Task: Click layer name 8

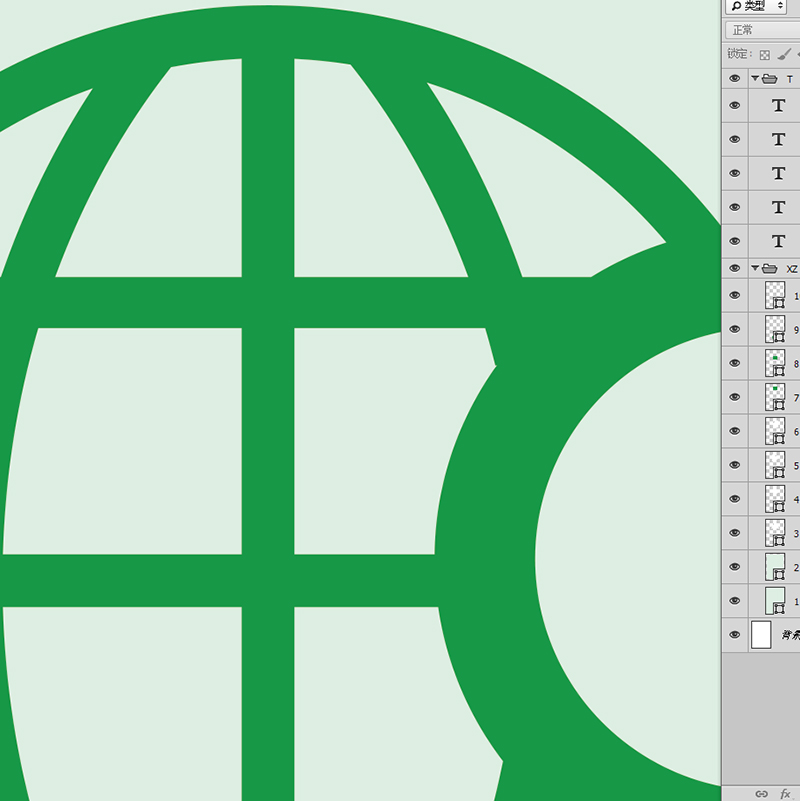Action: (796, 364)
